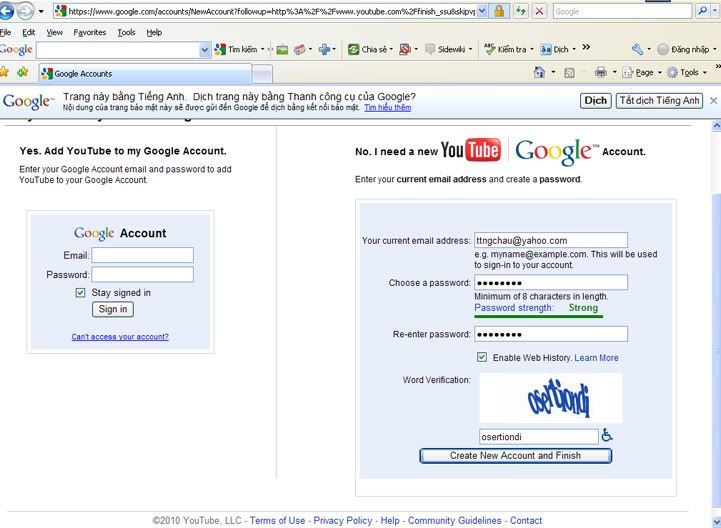
Task: Expand the Đăng nhập dropdown arrow
Action: tap(715, 49)
